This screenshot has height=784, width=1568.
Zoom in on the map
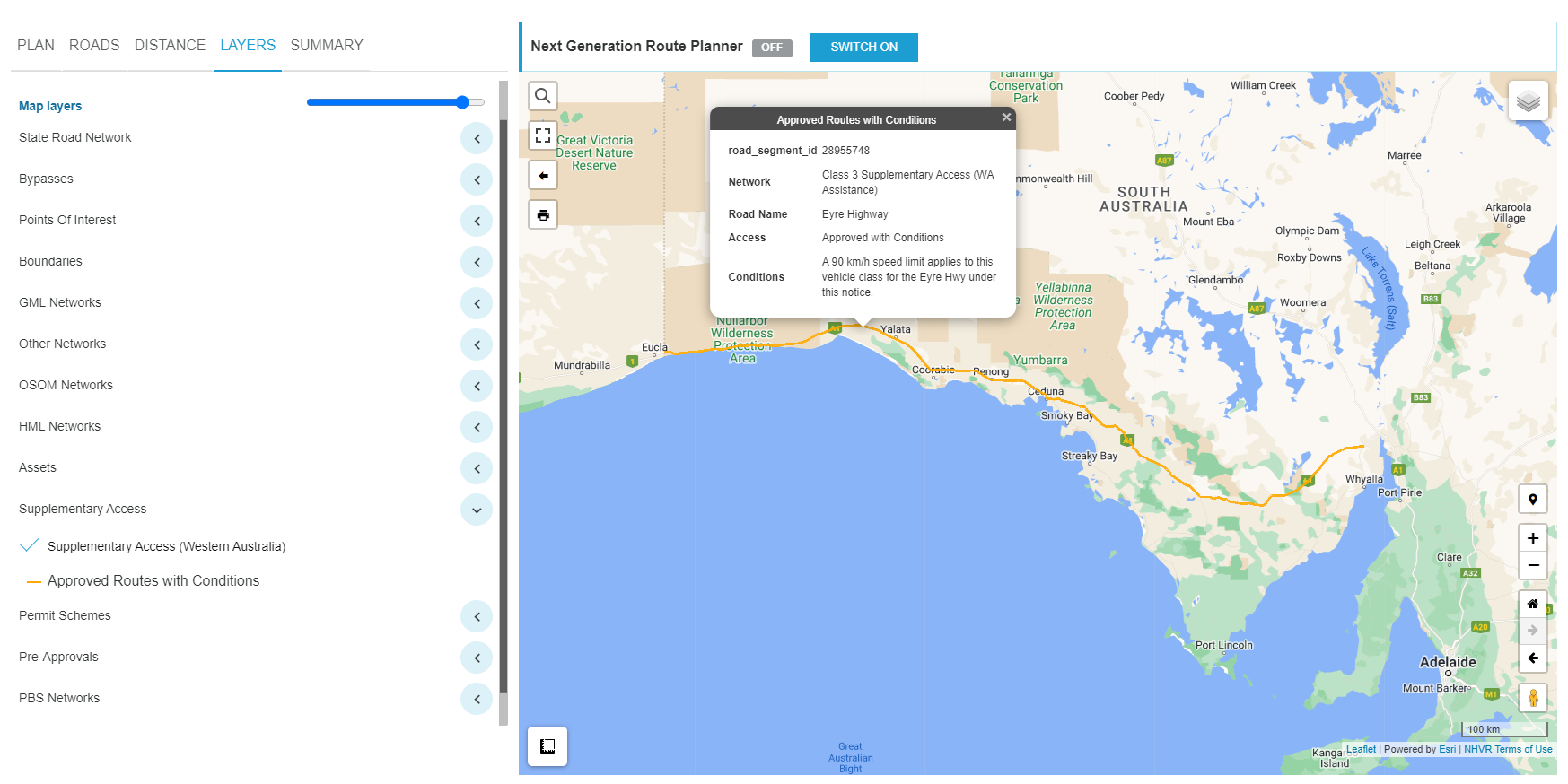(x=1532, y=538)
